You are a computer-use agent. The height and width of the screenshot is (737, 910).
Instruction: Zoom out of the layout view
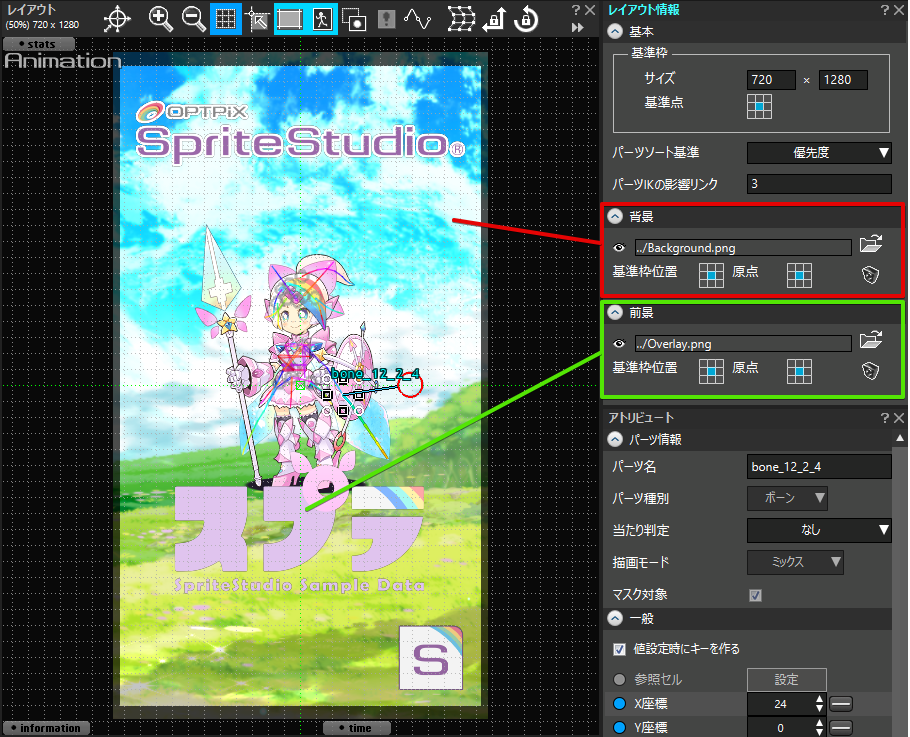(193, 19)
